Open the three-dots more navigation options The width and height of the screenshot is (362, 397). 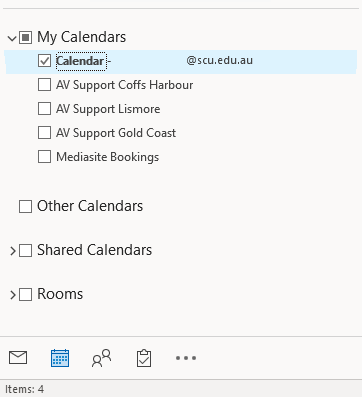(x=186, y=358)
